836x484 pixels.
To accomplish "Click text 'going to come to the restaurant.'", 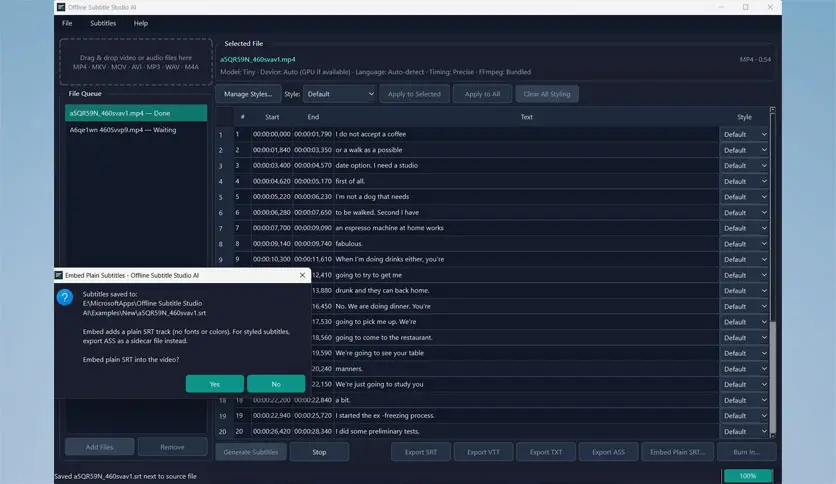I will [x=384, y=337].
